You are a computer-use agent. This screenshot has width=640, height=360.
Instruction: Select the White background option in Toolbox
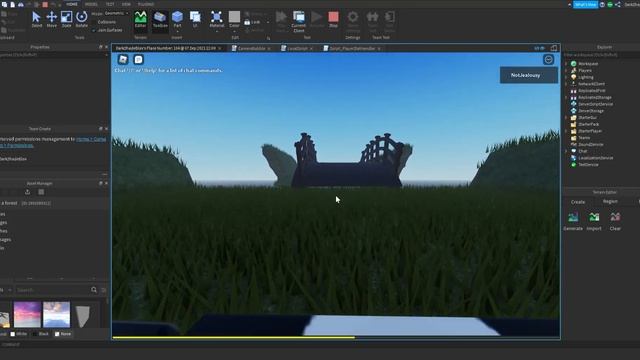[18, 334]
